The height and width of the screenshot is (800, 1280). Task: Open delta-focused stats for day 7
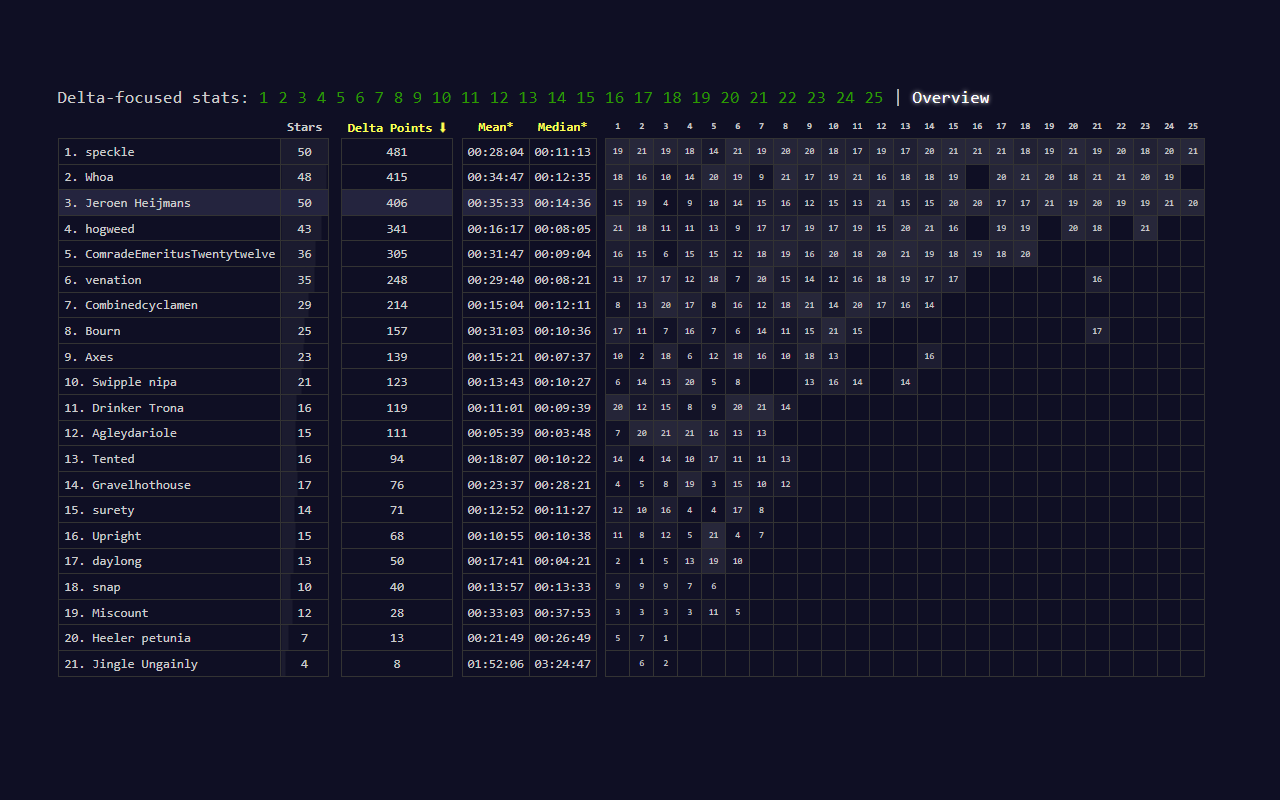coord(379,98)
